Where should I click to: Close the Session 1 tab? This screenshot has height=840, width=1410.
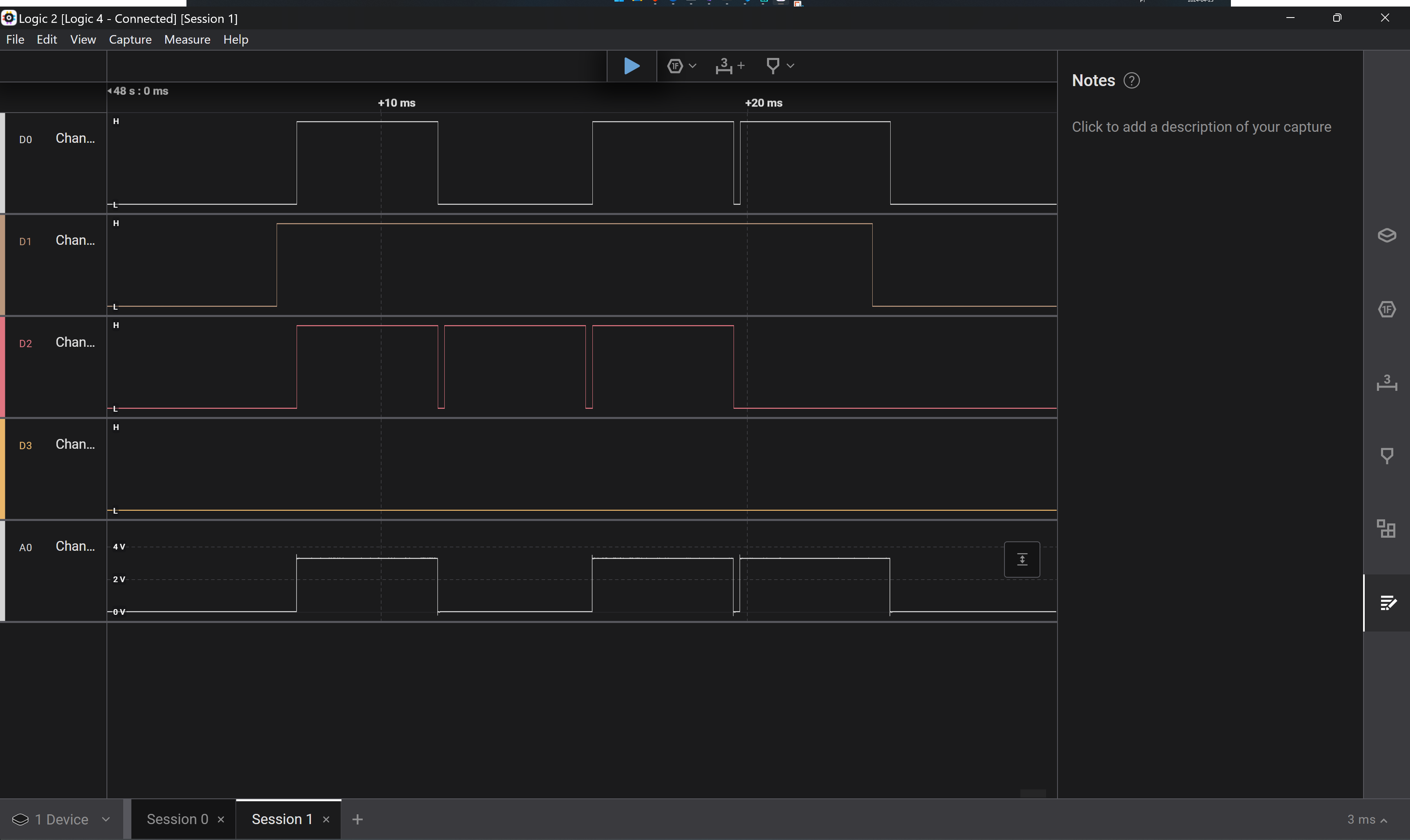pos(326,820)
